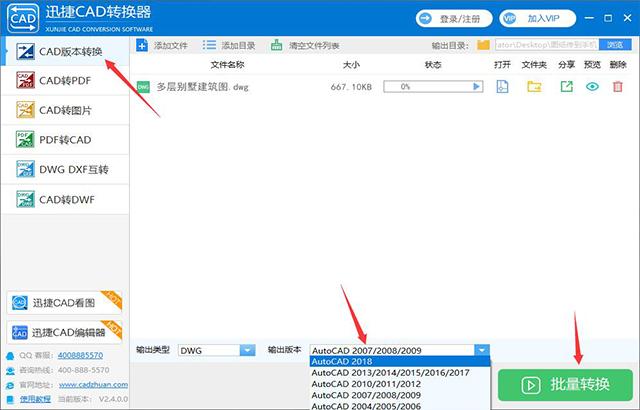The width and height of the screenshot is (640, 410).
Task: Click the 添加目录 add folder list icon
Action: pyautogui.click(x=209, y=45)
